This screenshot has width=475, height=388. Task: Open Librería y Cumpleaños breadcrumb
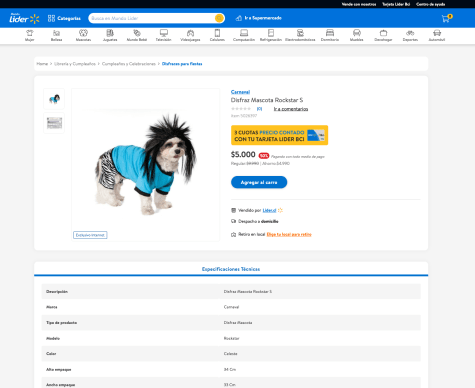[x=75, y=64]
